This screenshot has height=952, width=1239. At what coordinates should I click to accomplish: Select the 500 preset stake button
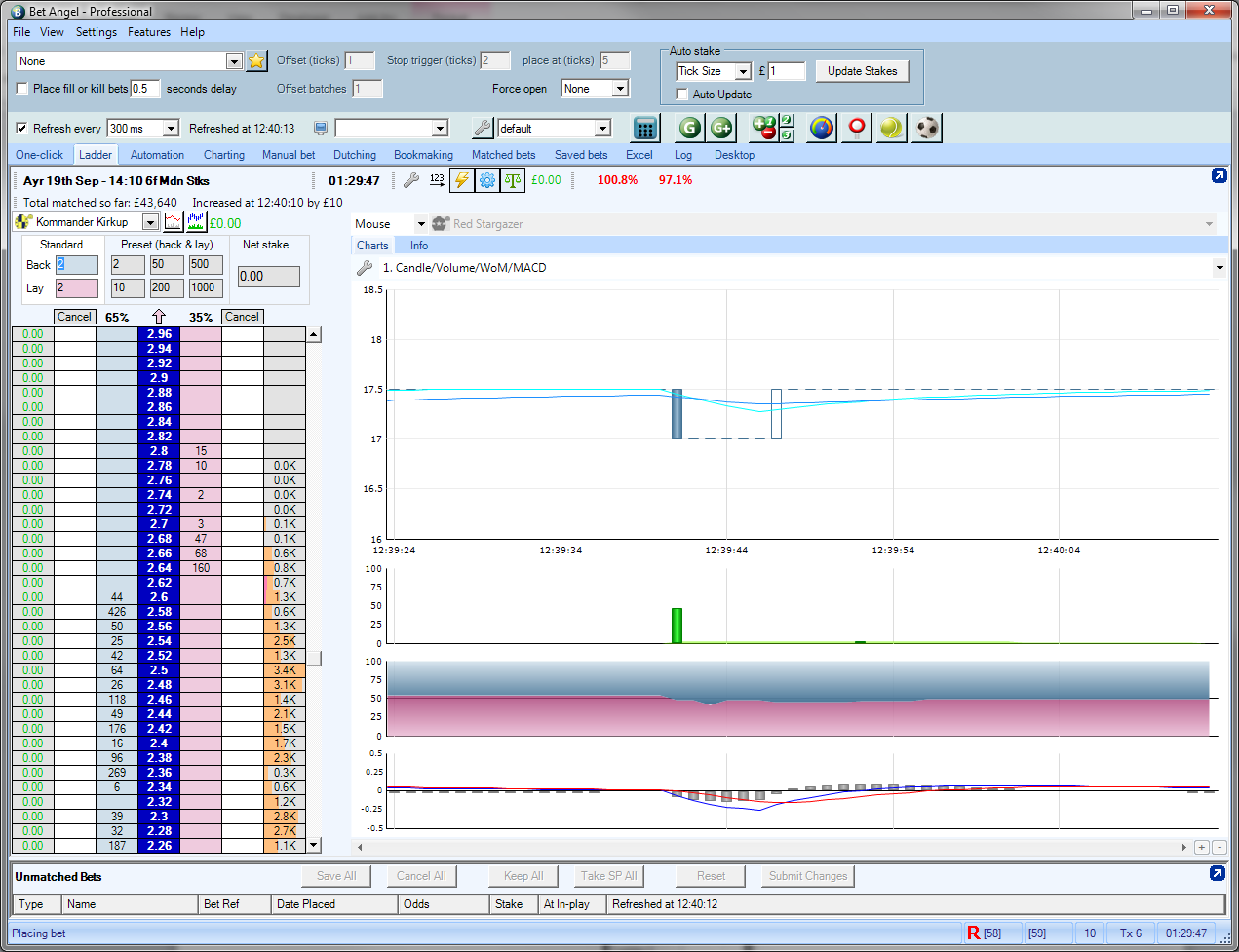(207, 264)
